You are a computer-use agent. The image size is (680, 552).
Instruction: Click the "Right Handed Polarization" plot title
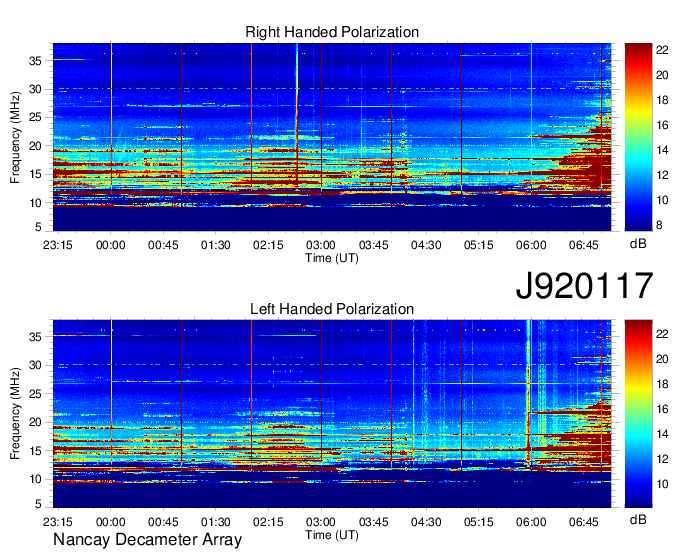pyautogui.click(x=332, y=32)
